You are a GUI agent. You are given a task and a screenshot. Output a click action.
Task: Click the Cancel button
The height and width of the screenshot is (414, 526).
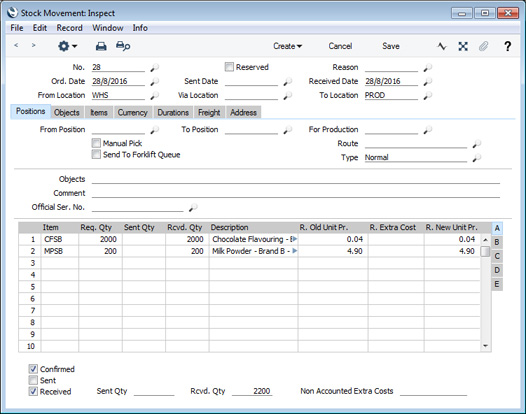click(x=340, y=46)
